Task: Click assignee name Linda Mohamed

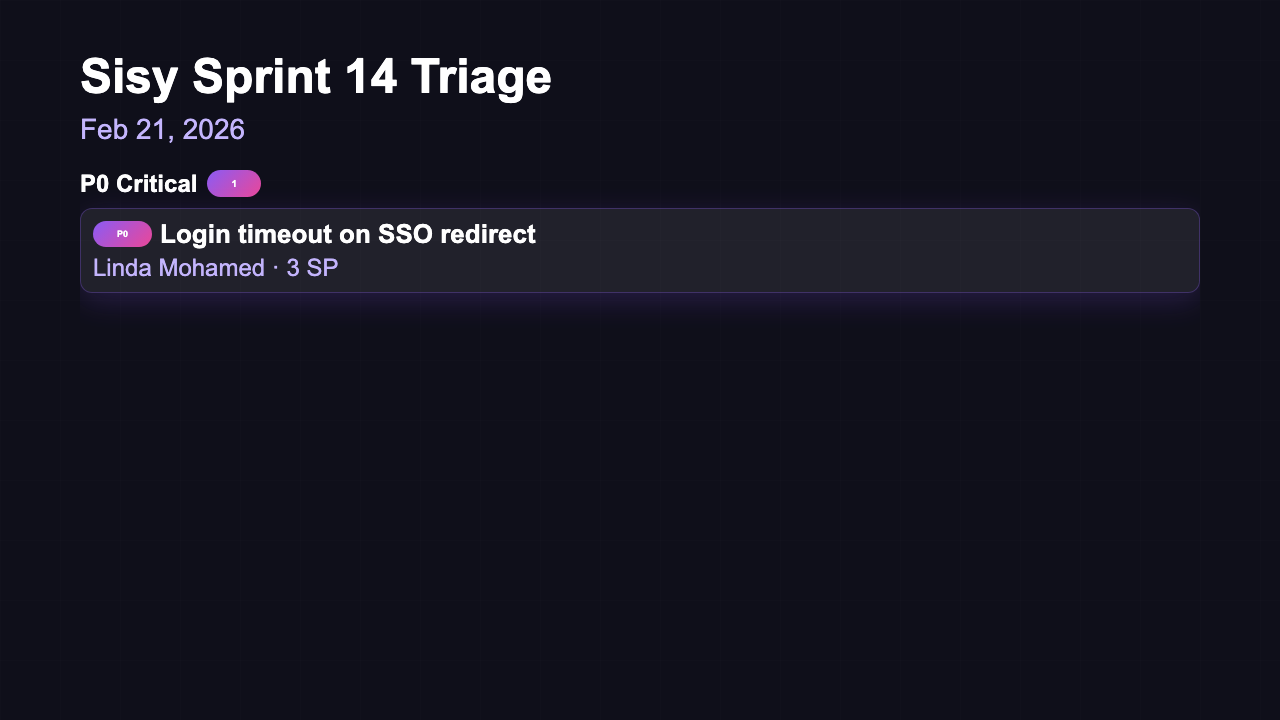Action: 179,268
